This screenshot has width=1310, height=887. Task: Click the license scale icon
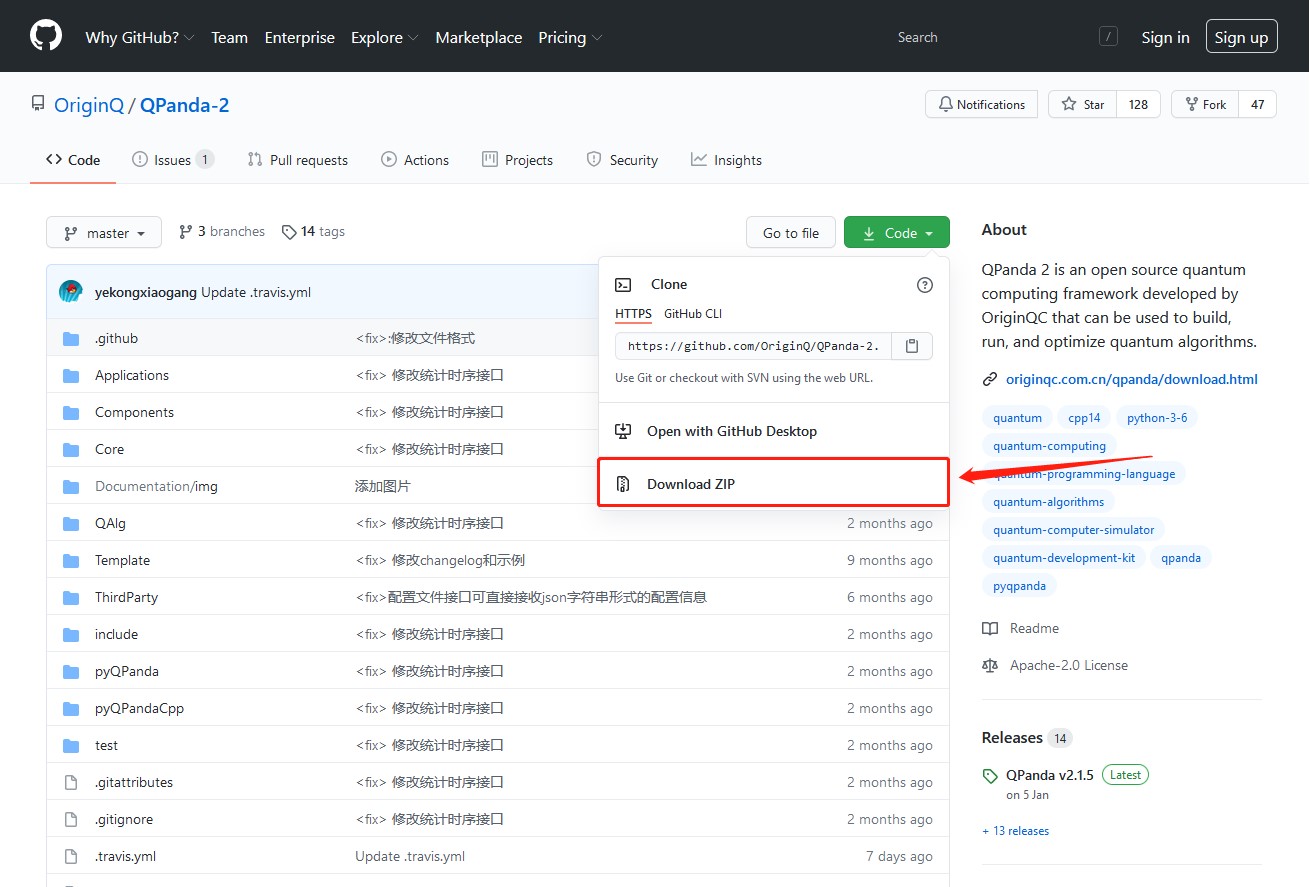point(990,666)
